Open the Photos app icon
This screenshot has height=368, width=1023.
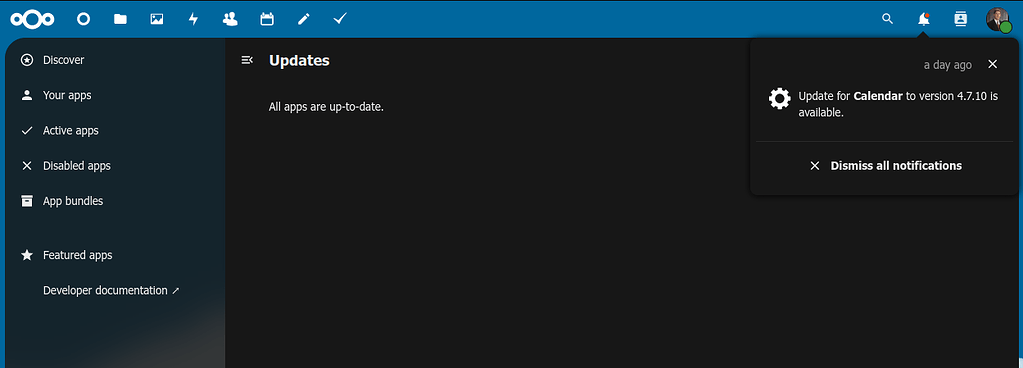[157, 19]
